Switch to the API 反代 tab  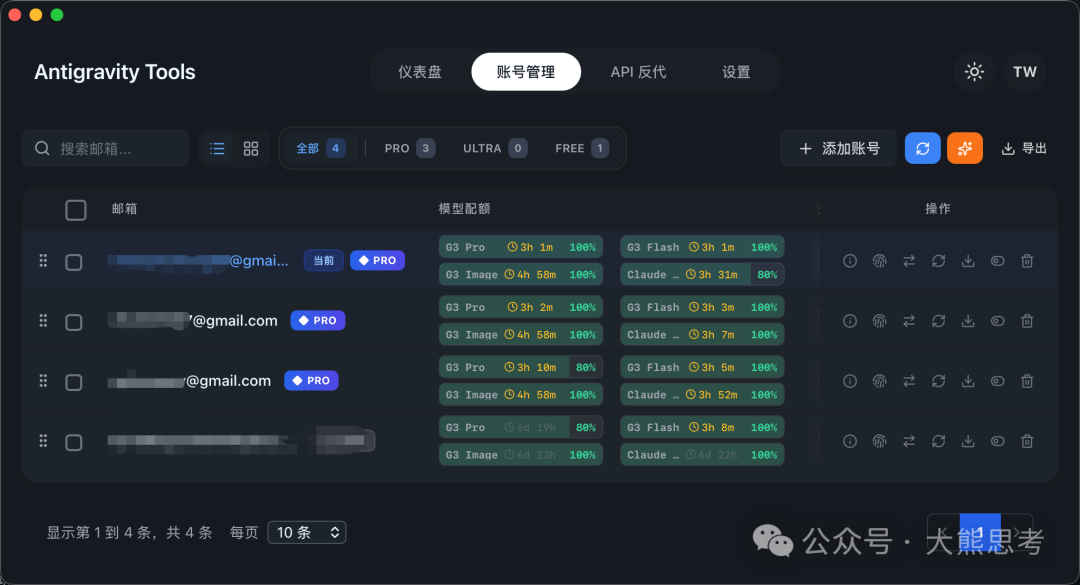click(x=638, y=71)
